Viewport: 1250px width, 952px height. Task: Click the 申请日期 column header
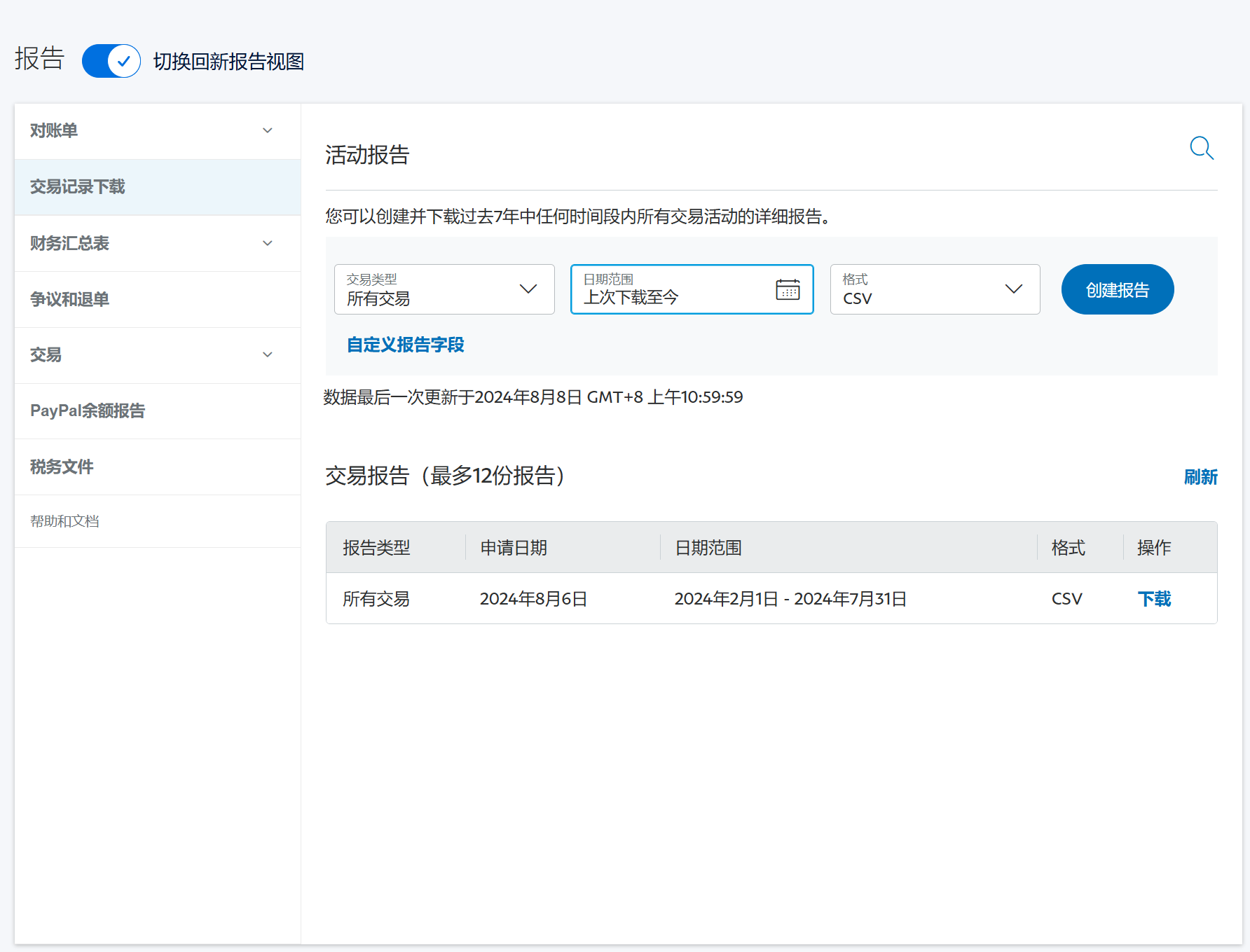514,548
